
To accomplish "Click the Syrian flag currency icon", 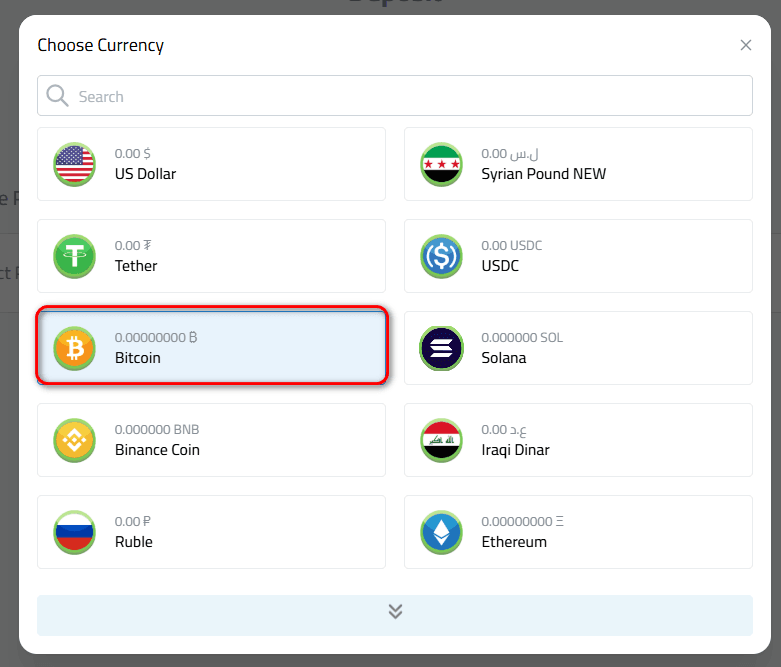I will point(441,164).
